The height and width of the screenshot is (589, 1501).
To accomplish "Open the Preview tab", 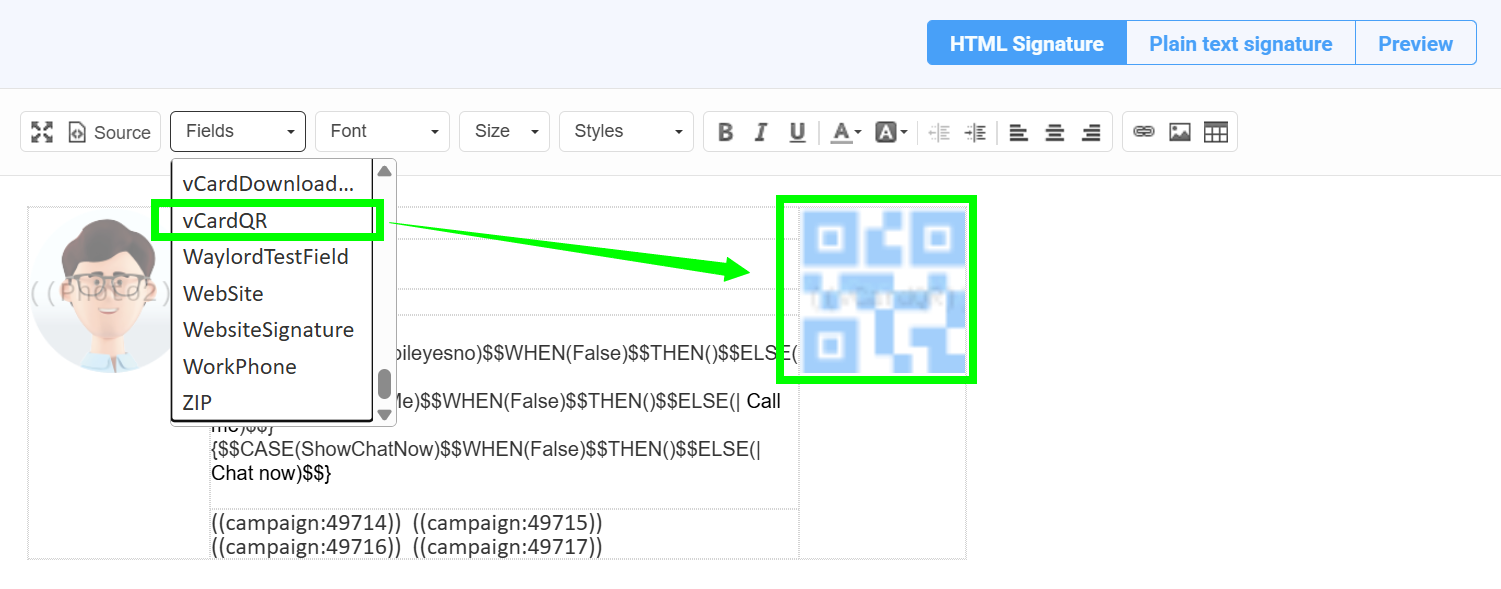I will (1415, 43).
